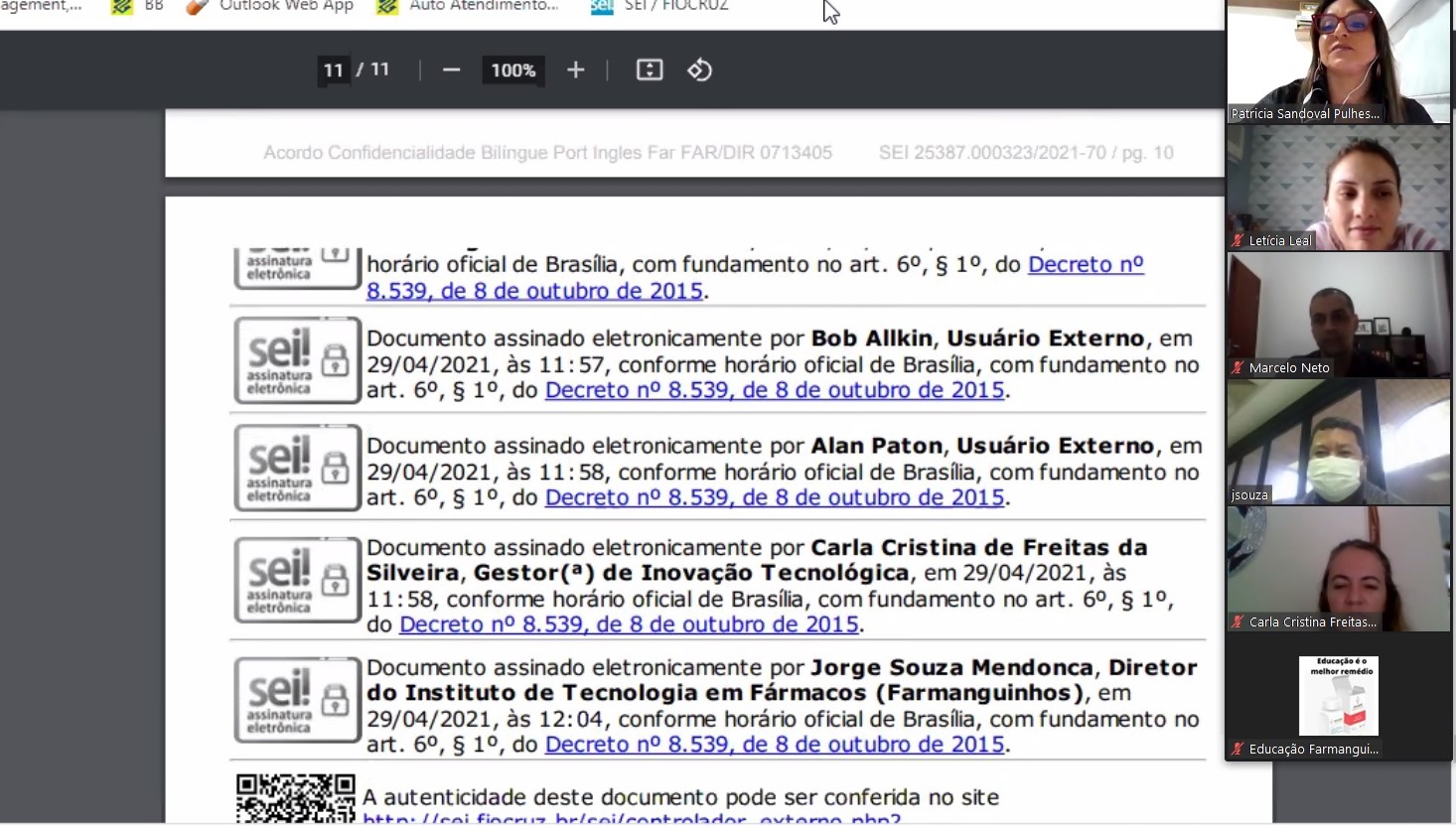The image size is (1456, 827).
Task: Click the SEI signature badge beside Jorge Souza
Action: pos(297,700)
